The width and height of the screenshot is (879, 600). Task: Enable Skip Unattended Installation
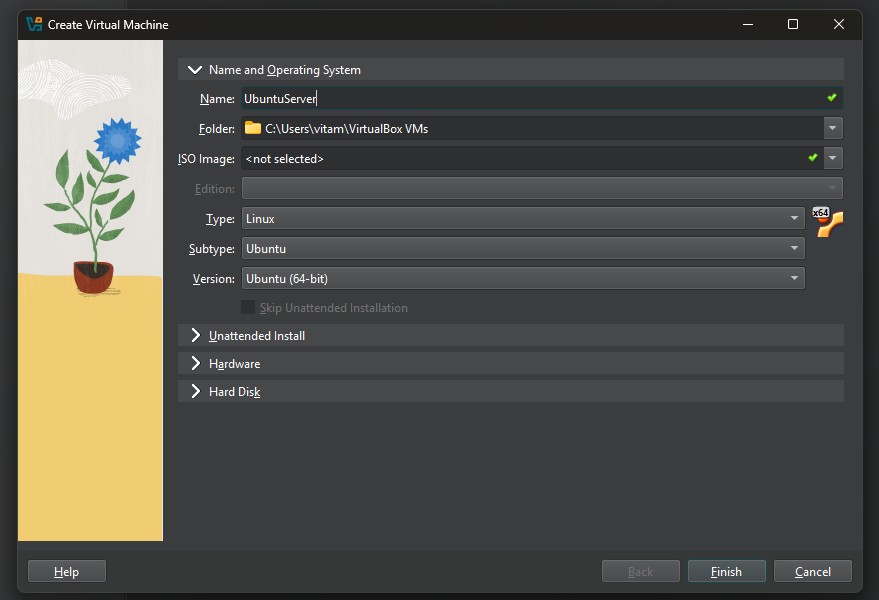248,308
